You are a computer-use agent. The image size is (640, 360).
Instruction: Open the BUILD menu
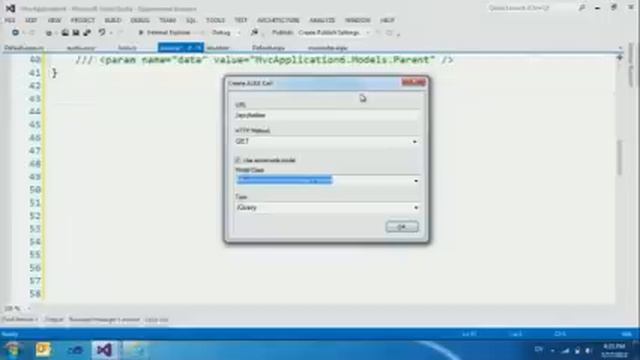point(113,20)
